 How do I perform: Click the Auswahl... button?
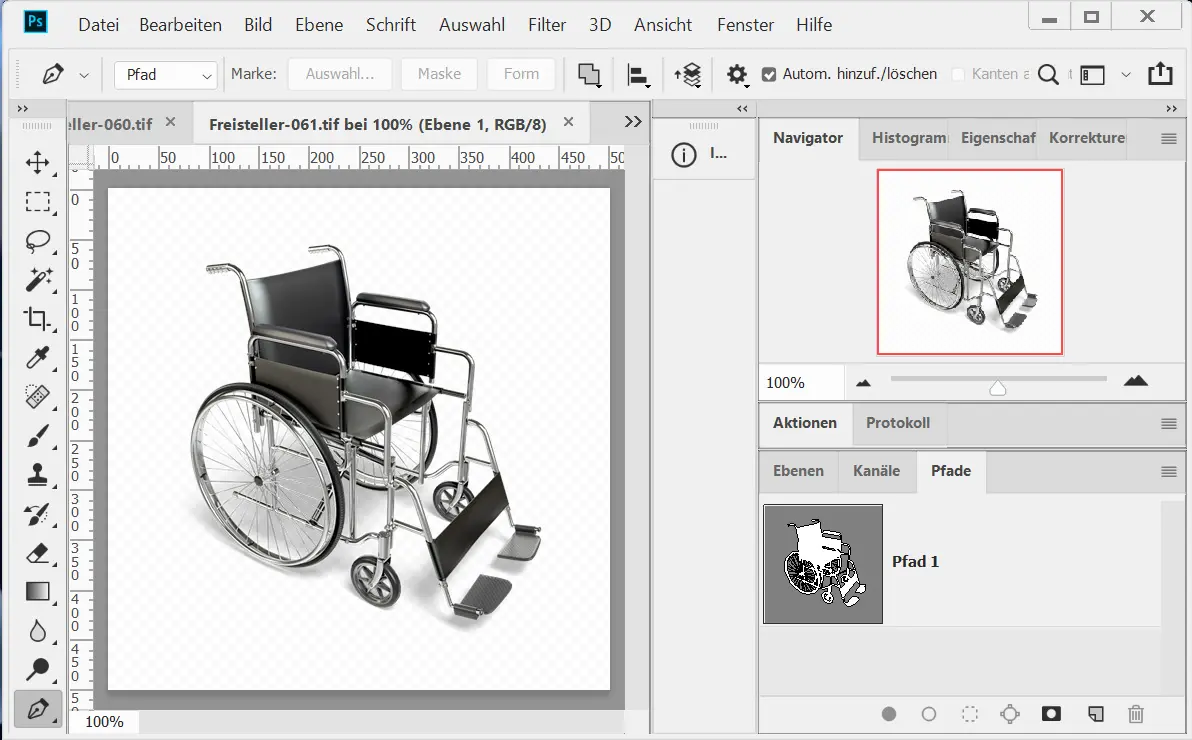(339, 74)
